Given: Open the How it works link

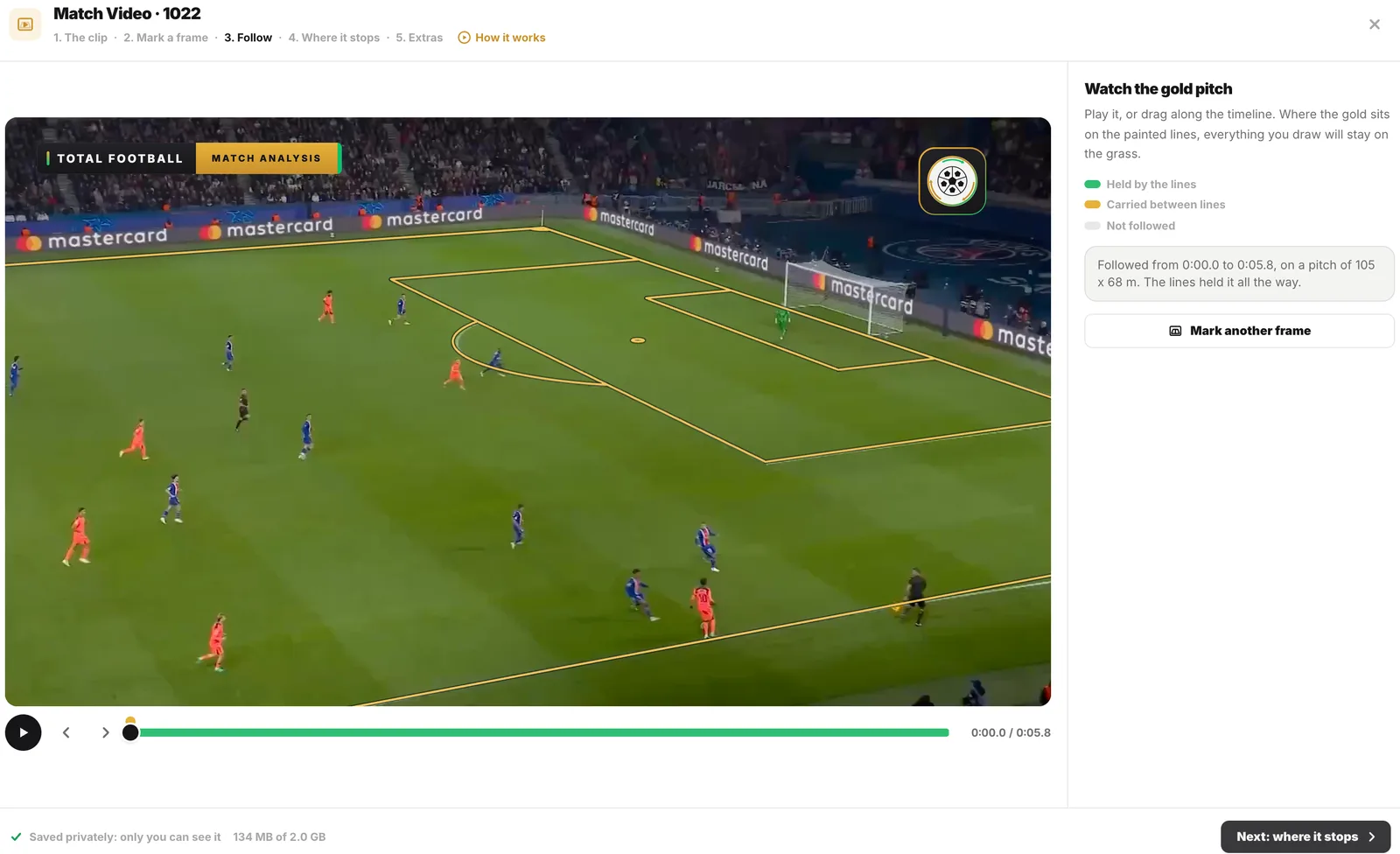Looking at the screenshot, I should pos(502,38).
